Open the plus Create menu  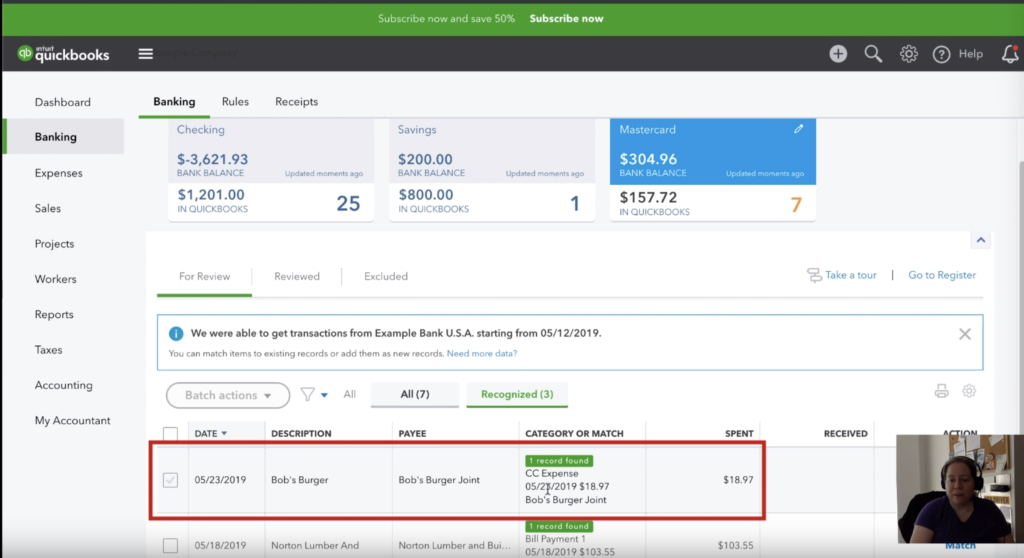838,54
